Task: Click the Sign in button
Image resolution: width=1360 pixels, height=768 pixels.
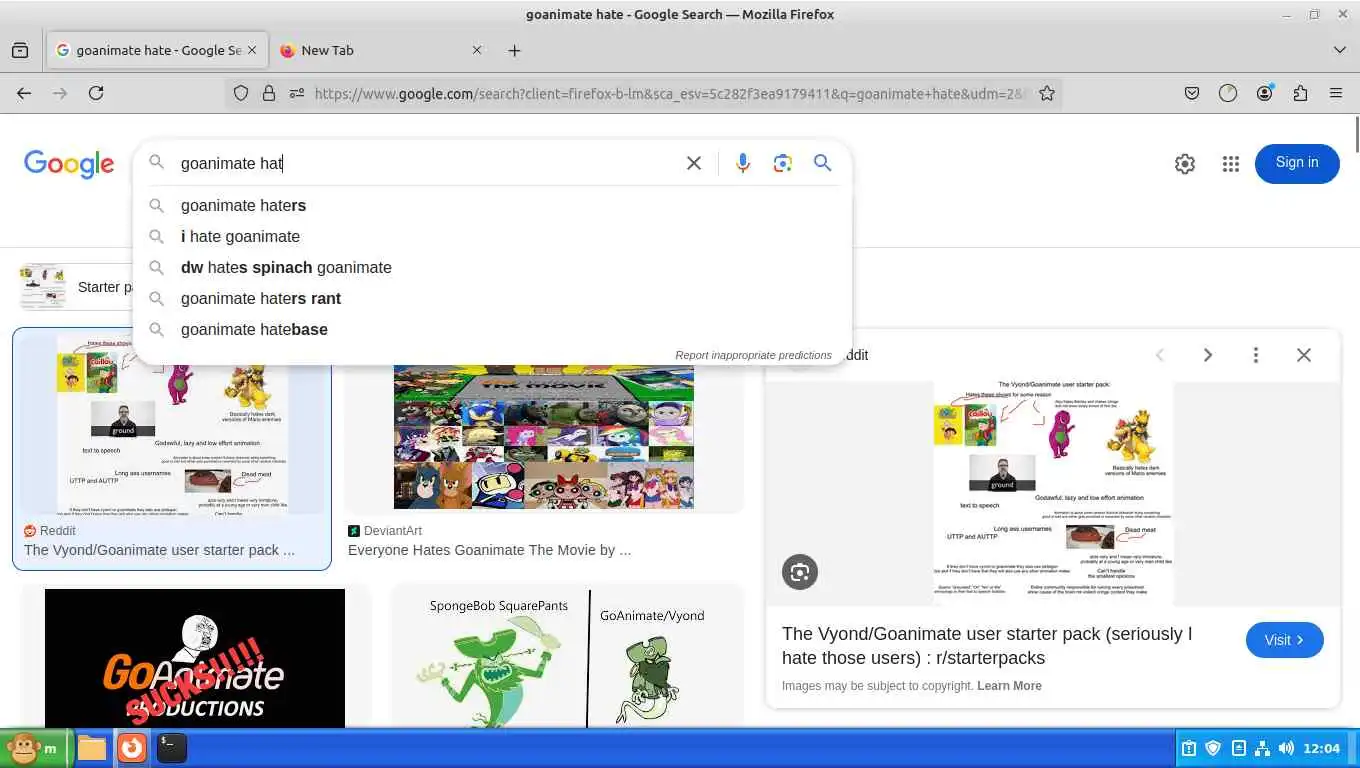Action: 1297,163
